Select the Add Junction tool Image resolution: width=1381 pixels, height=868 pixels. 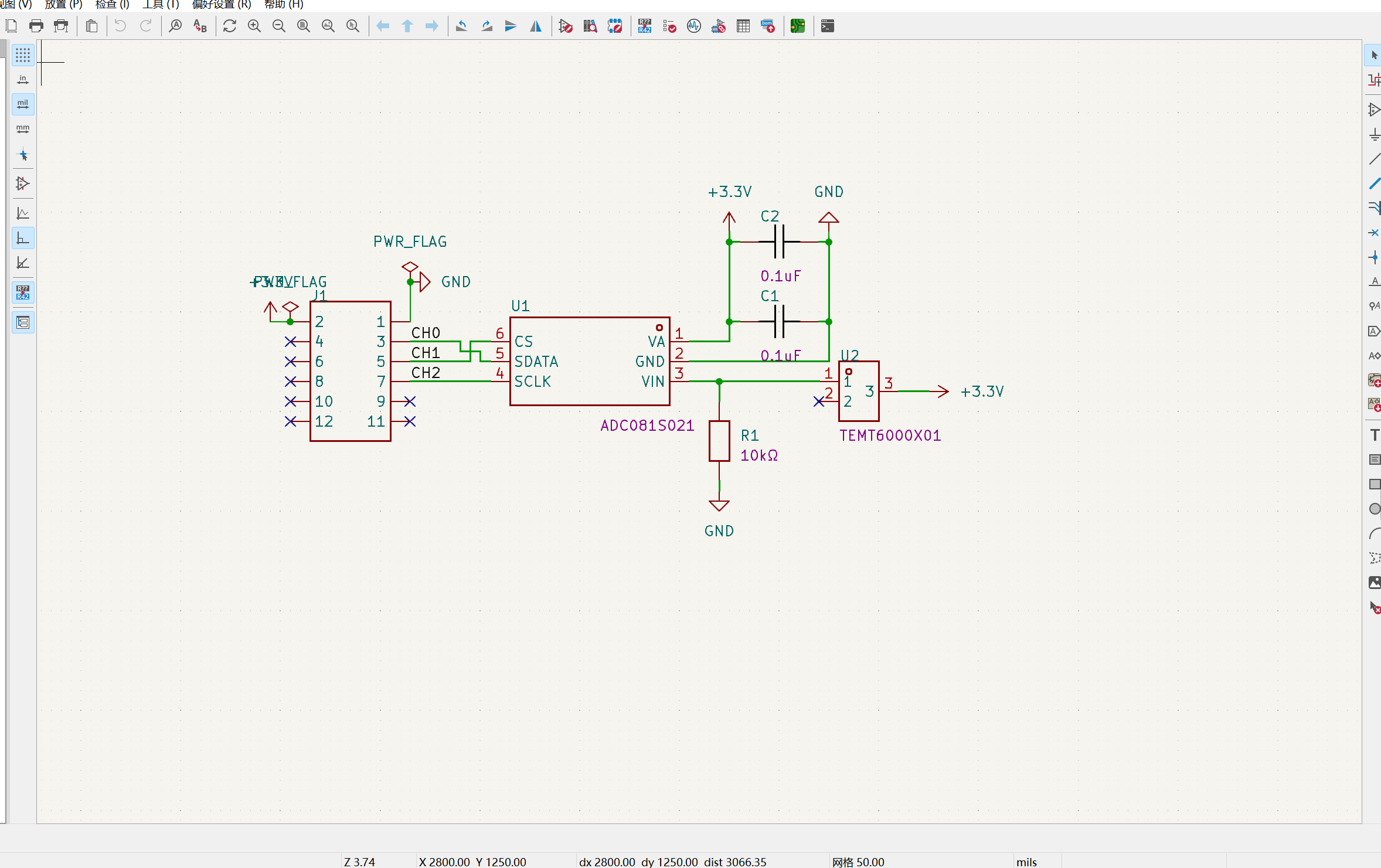[1374, 257]
